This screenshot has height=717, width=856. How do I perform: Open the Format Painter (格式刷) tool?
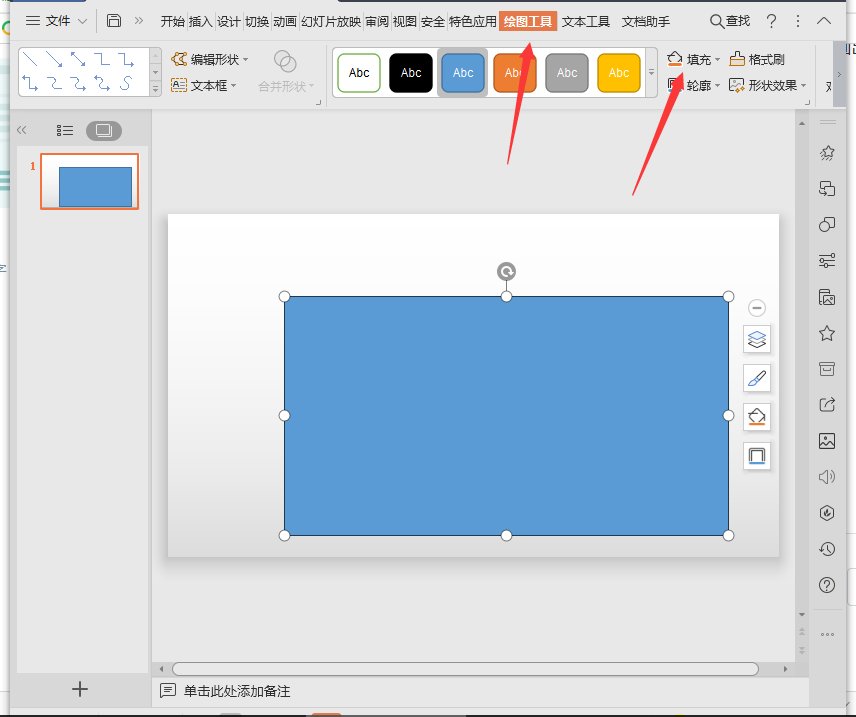pos(757,60)
